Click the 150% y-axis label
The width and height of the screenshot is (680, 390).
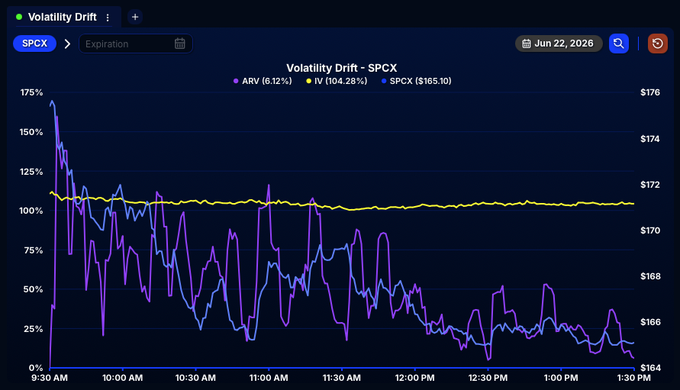point(31,132)
